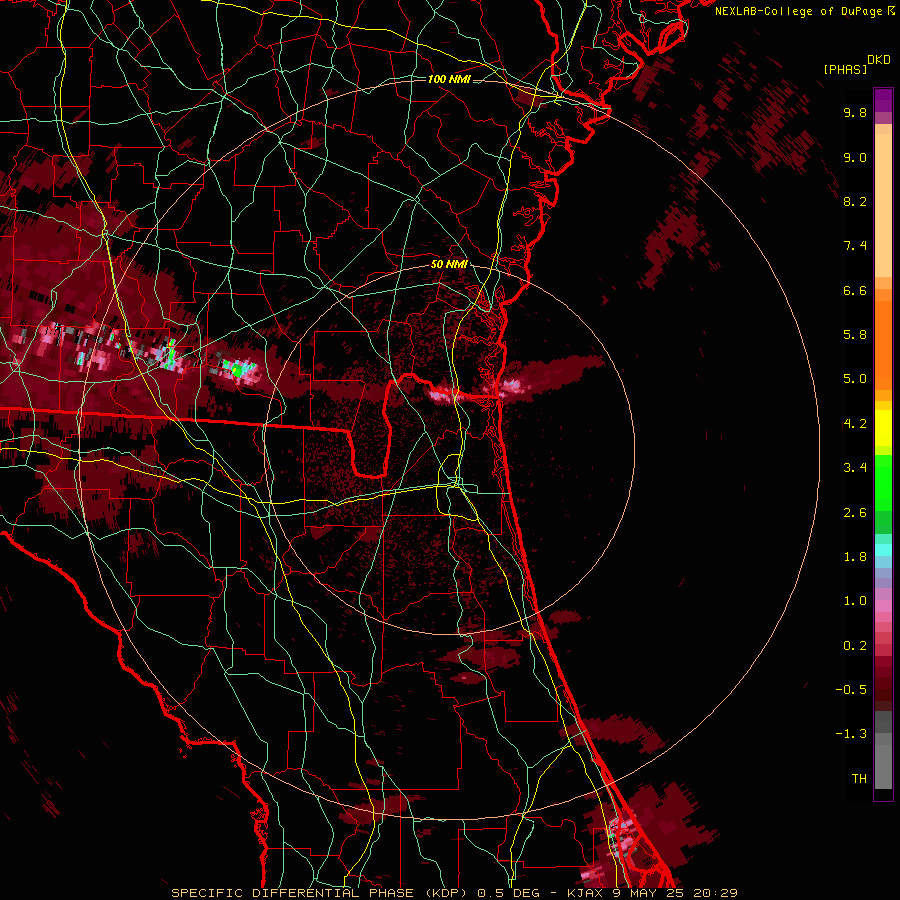The height and width of the screenshot is (900, 900).
Task: Click the 2.6 scale value
Action: 855,513
